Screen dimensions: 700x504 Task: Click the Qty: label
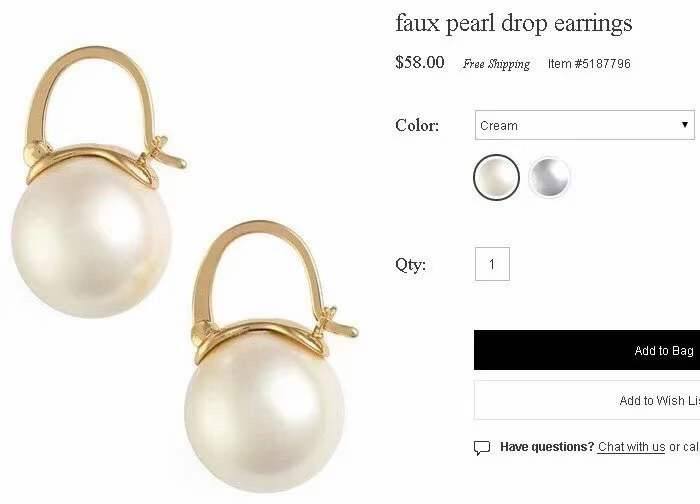point(410,264)
